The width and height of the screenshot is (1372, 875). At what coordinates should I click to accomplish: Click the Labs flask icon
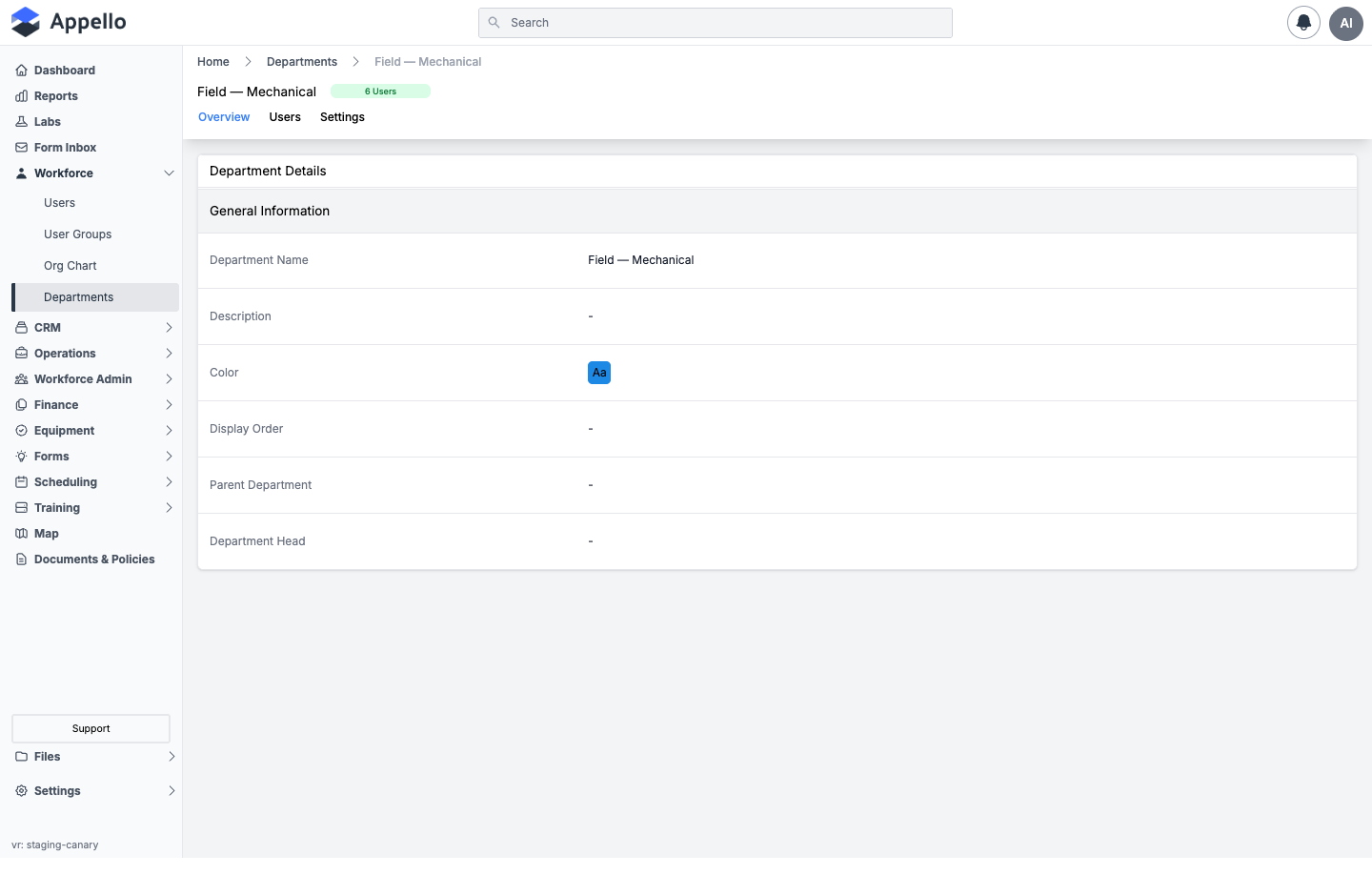(21, 122)
